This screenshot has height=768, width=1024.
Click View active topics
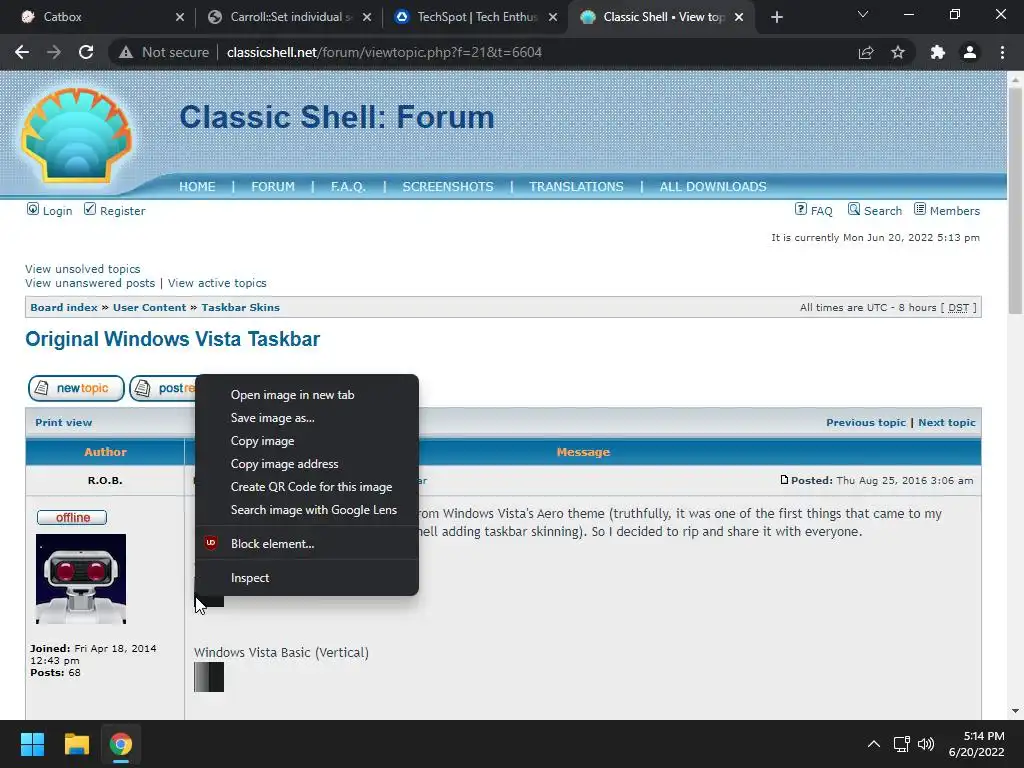[x=217, y=283]
